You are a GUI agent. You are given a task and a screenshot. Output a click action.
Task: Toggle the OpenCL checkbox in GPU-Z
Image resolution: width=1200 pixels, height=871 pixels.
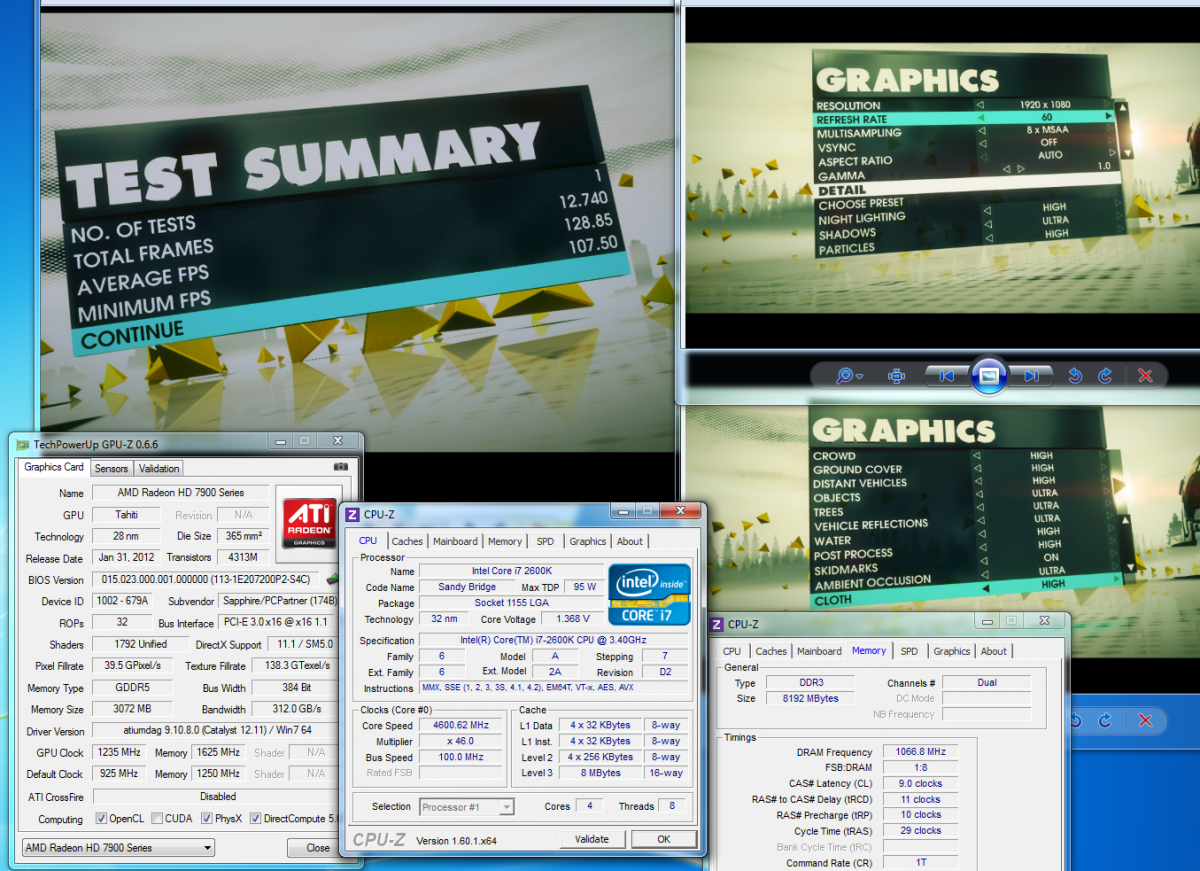pyautogui.click(x=101, y=819)
